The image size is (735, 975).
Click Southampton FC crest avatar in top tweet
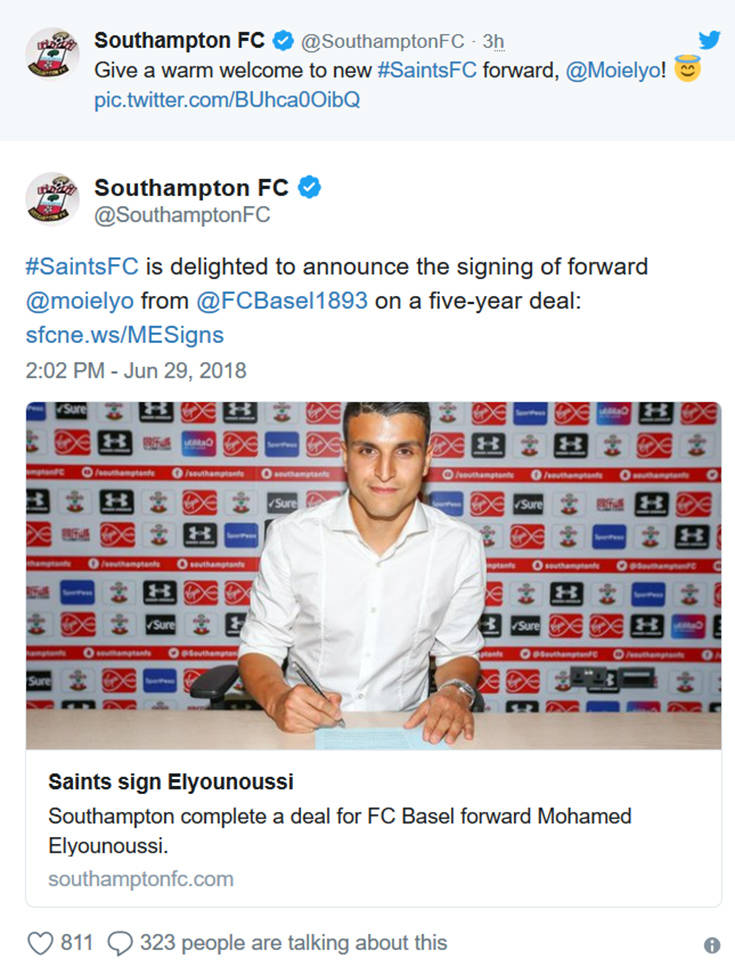pos(52,54)
